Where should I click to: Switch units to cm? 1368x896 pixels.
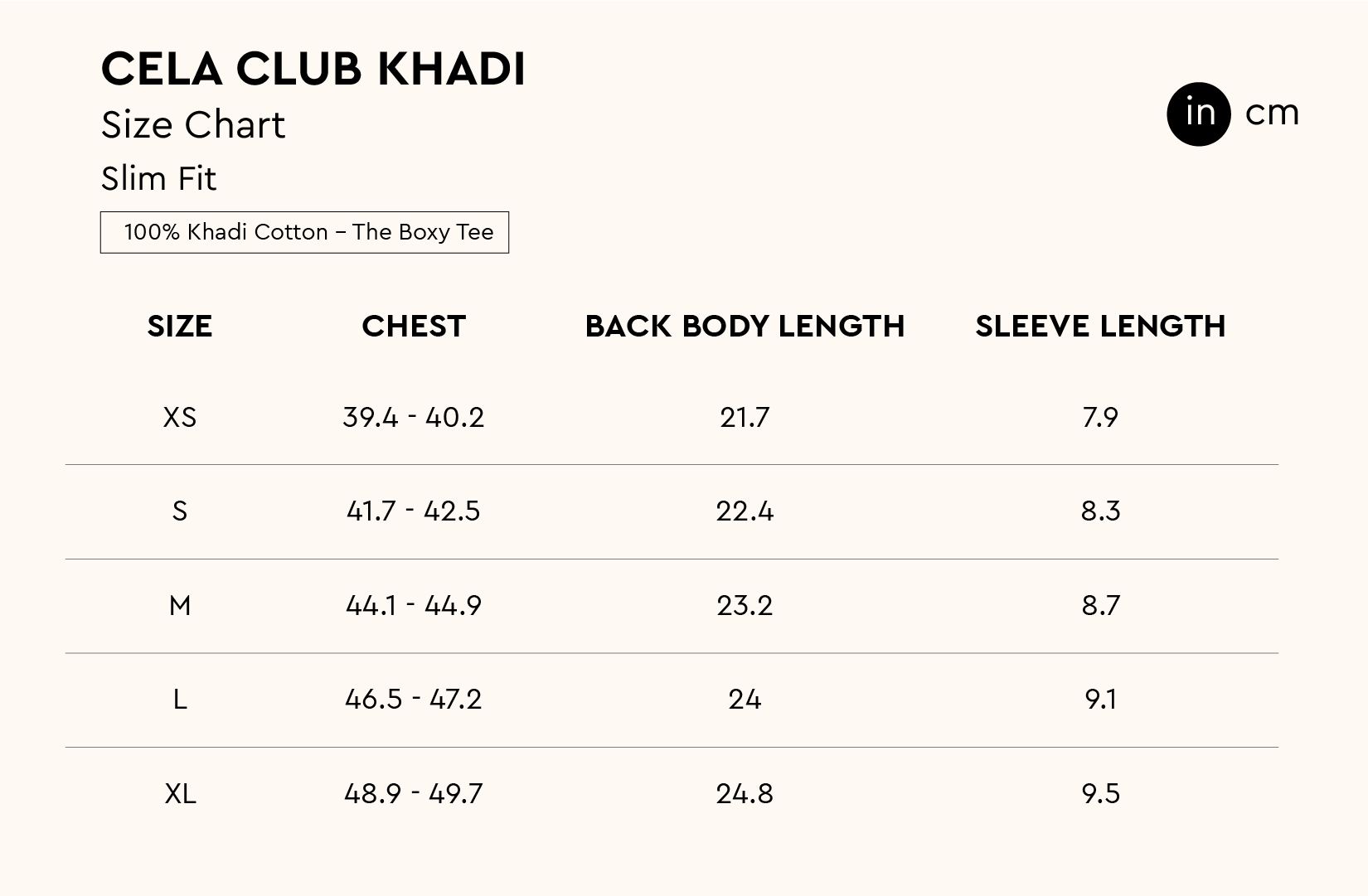[1271, 114]
